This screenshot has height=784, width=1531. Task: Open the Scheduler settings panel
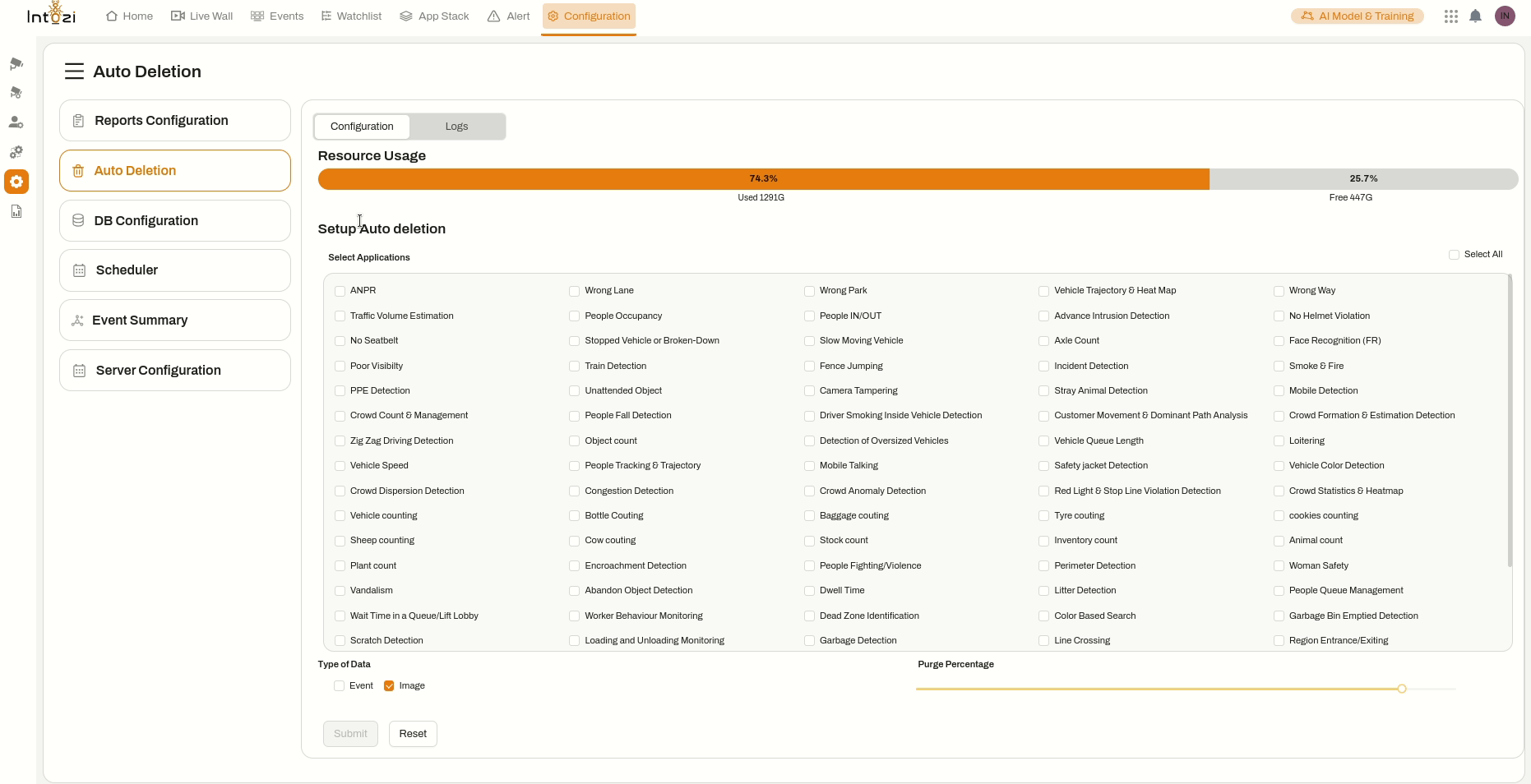point(175,270)
